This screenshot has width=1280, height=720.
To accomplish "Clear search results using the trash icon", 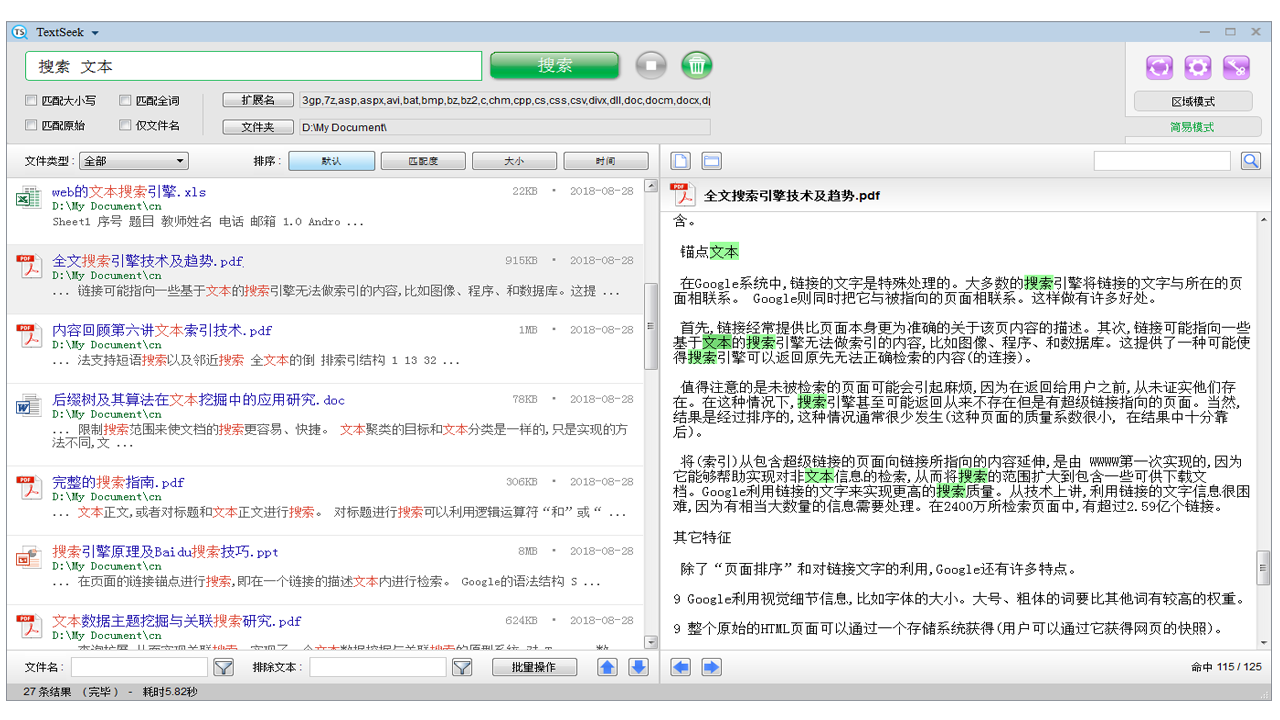I will point(697,65).
